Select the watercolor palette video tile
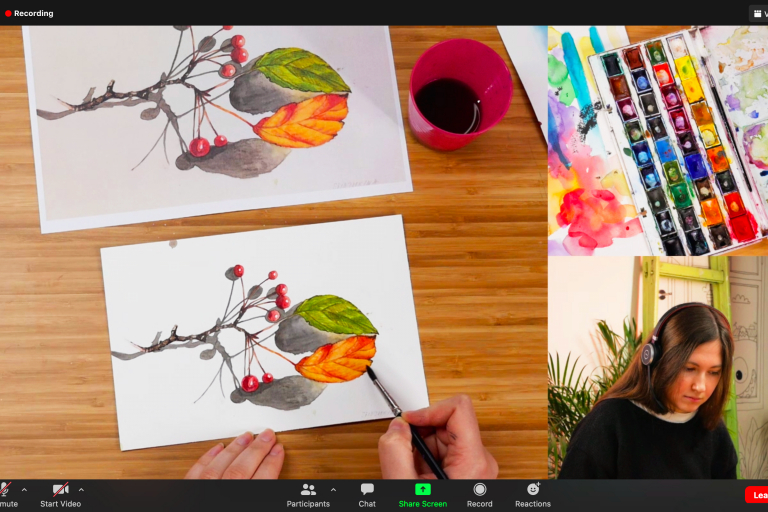 click(x=657, y=140)
